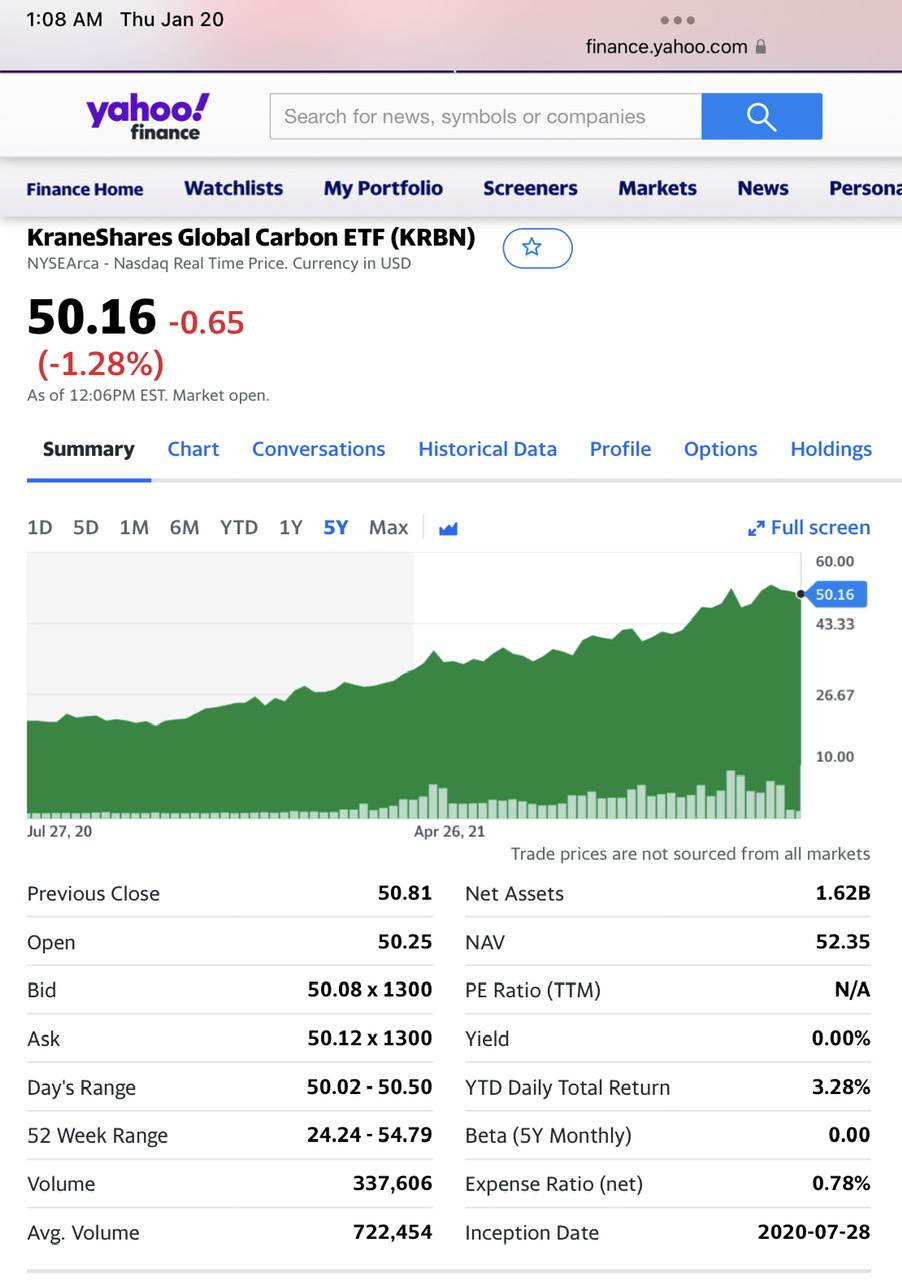
Task: Switch to the Holdings tab
Action: click(831, 450)
